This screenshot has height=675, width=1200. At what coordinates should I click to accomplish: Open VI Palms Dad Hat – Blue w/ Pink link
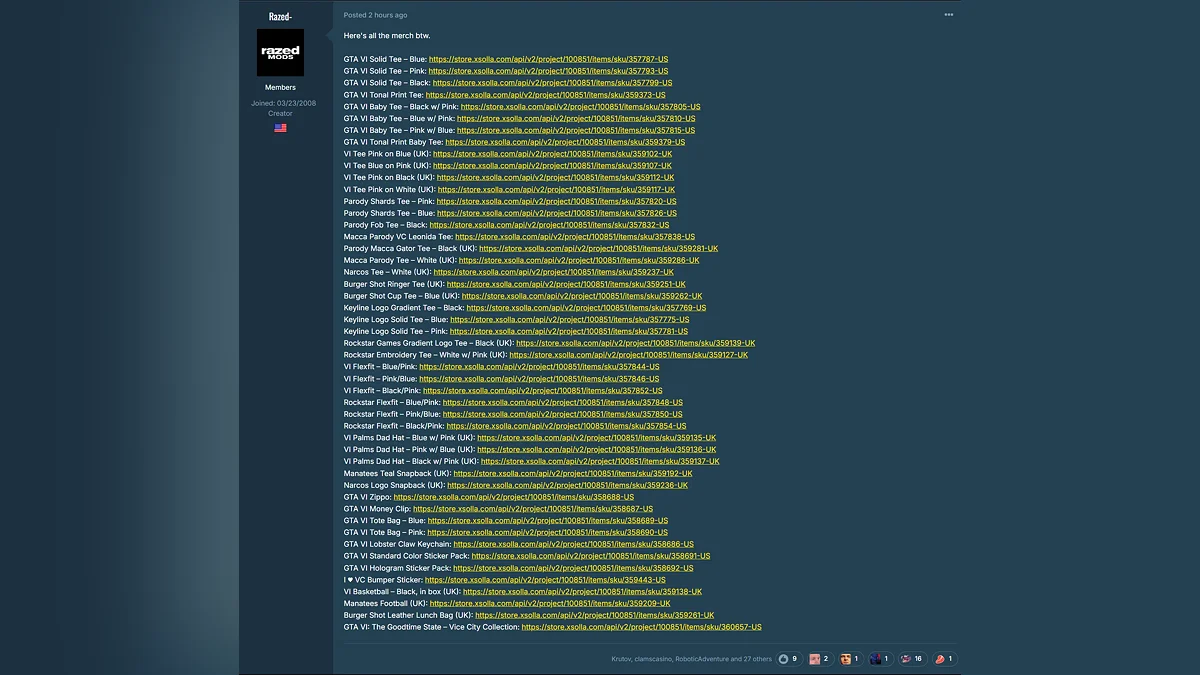(596, 438)
